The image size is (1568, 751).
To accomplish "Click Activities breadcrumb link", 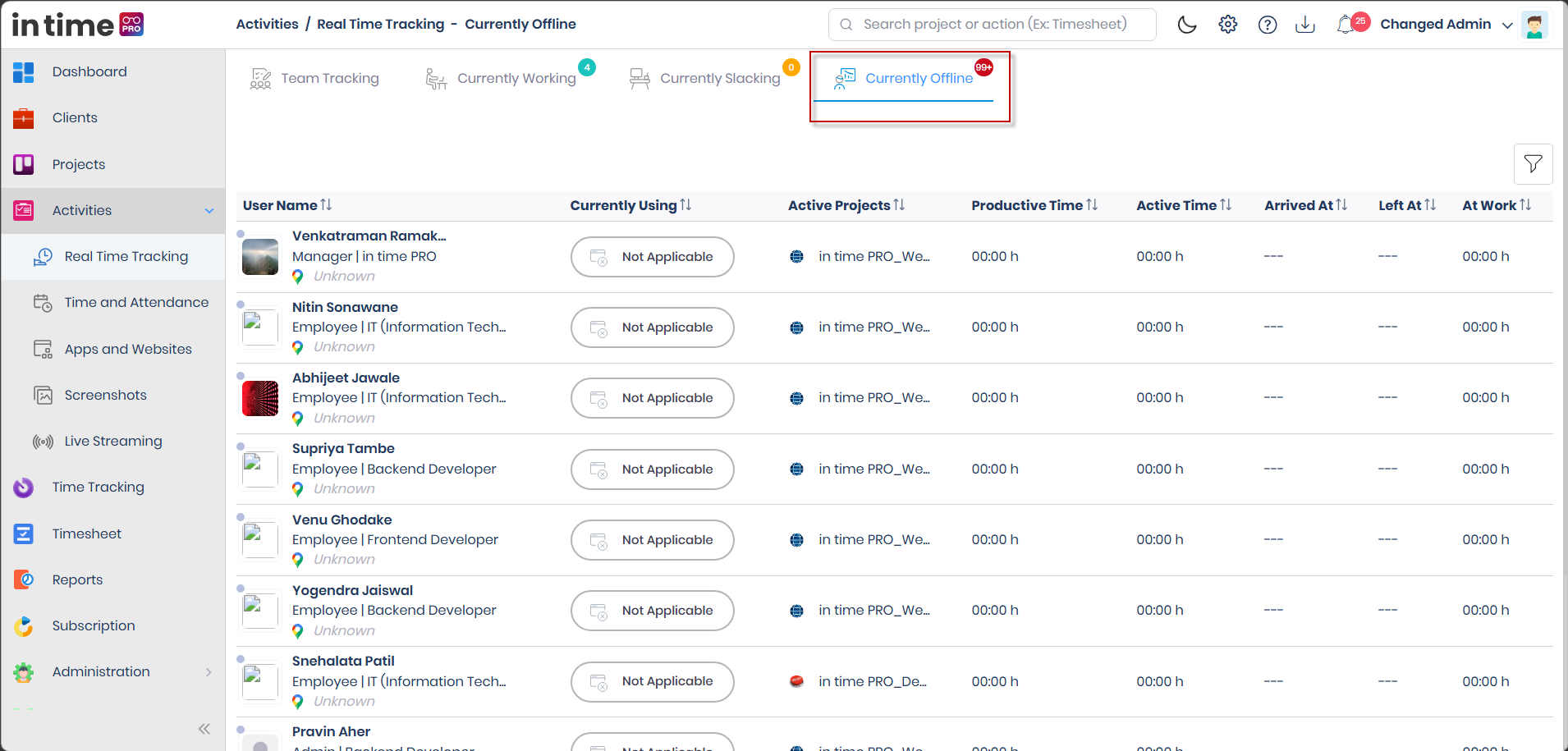I will click(x=267, y=24).
